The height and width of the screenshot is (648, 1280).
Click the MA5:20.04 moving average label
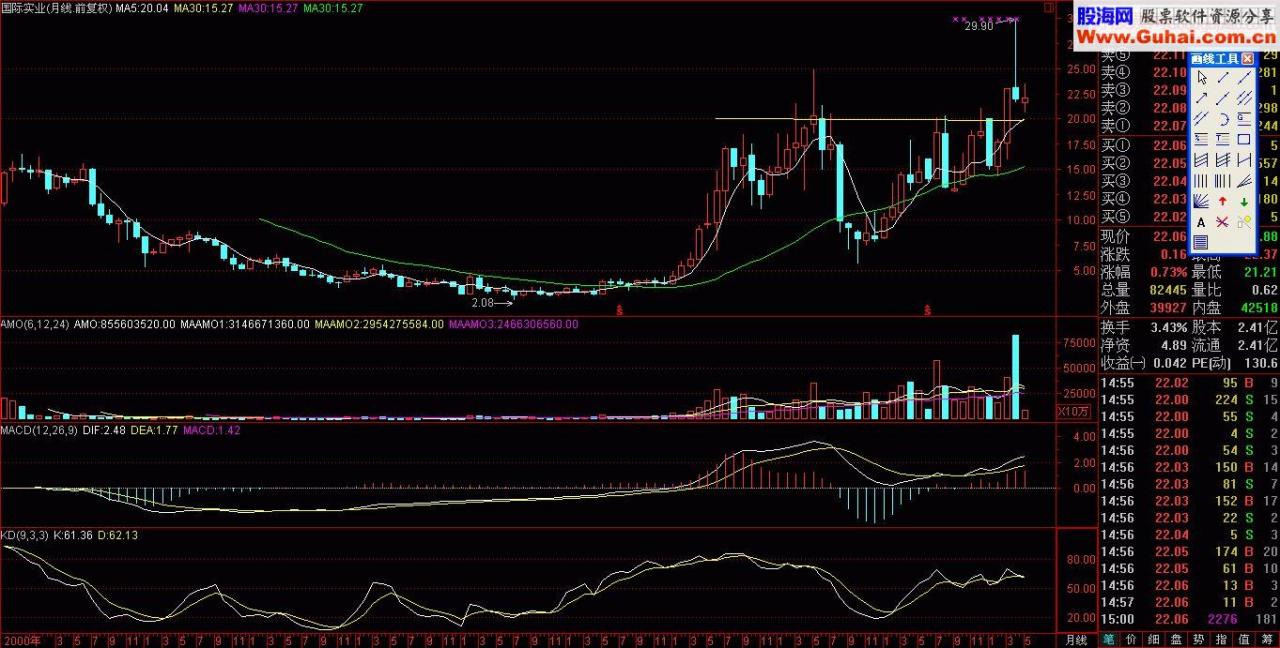141,7
